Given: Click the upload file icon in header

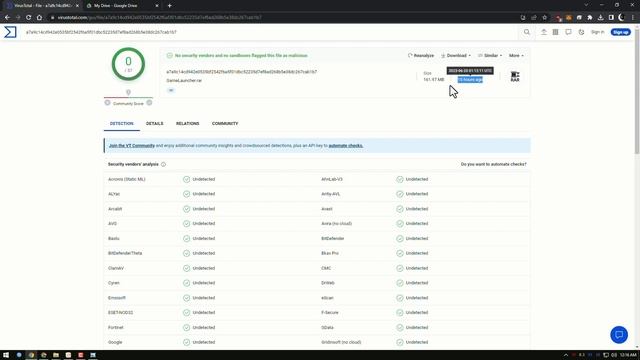Looking at the screenshot, I should click(544, 32).
